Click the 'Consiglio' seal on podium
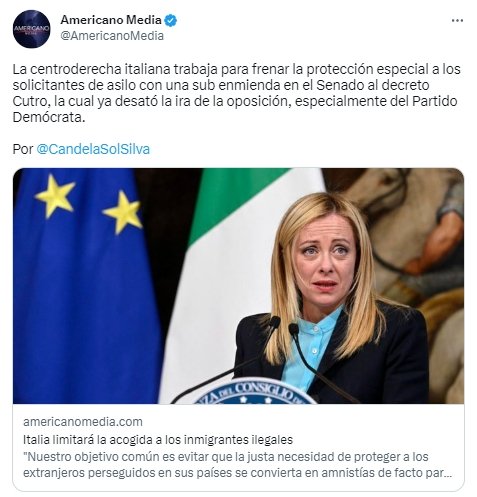 coord(255,391)
